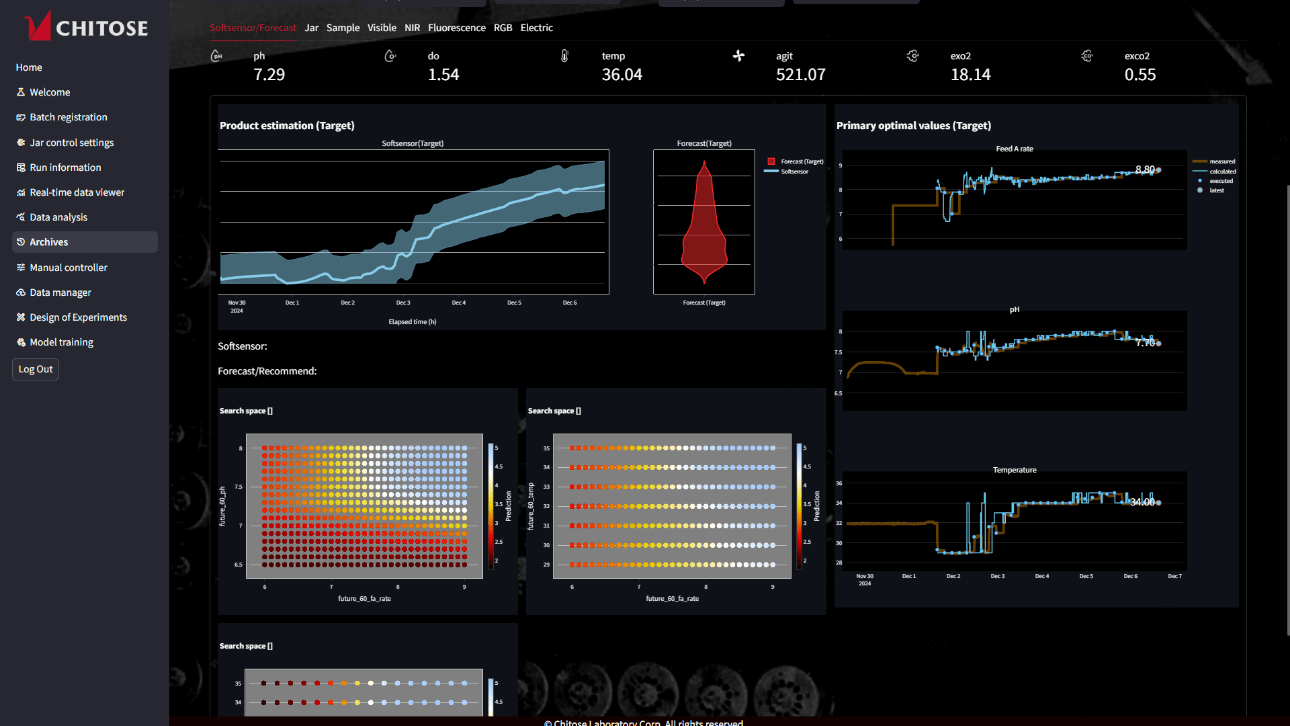The width and height of the screenshot is (1290, 726).
Task: Click the exco2 value 0.55
Action: [x=1140, y=75]
